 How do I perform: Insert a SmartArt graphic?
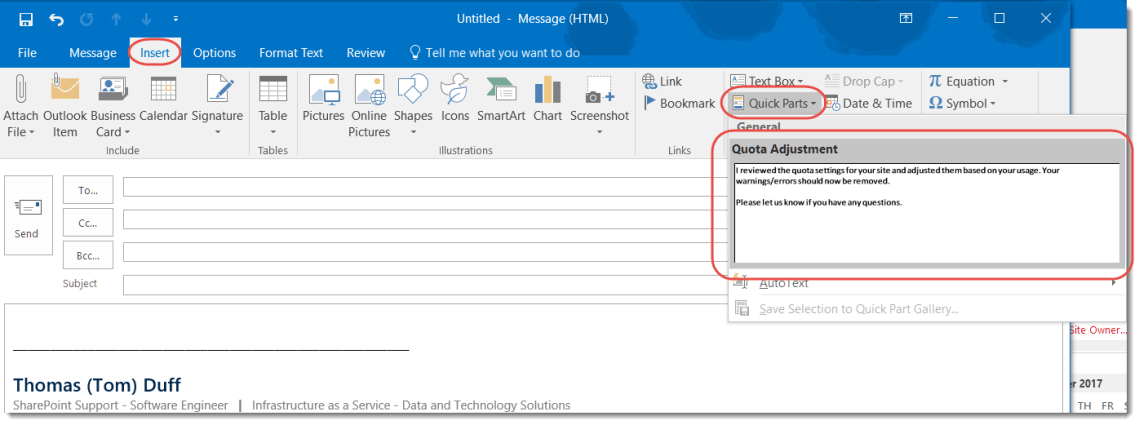click(501, 100)
